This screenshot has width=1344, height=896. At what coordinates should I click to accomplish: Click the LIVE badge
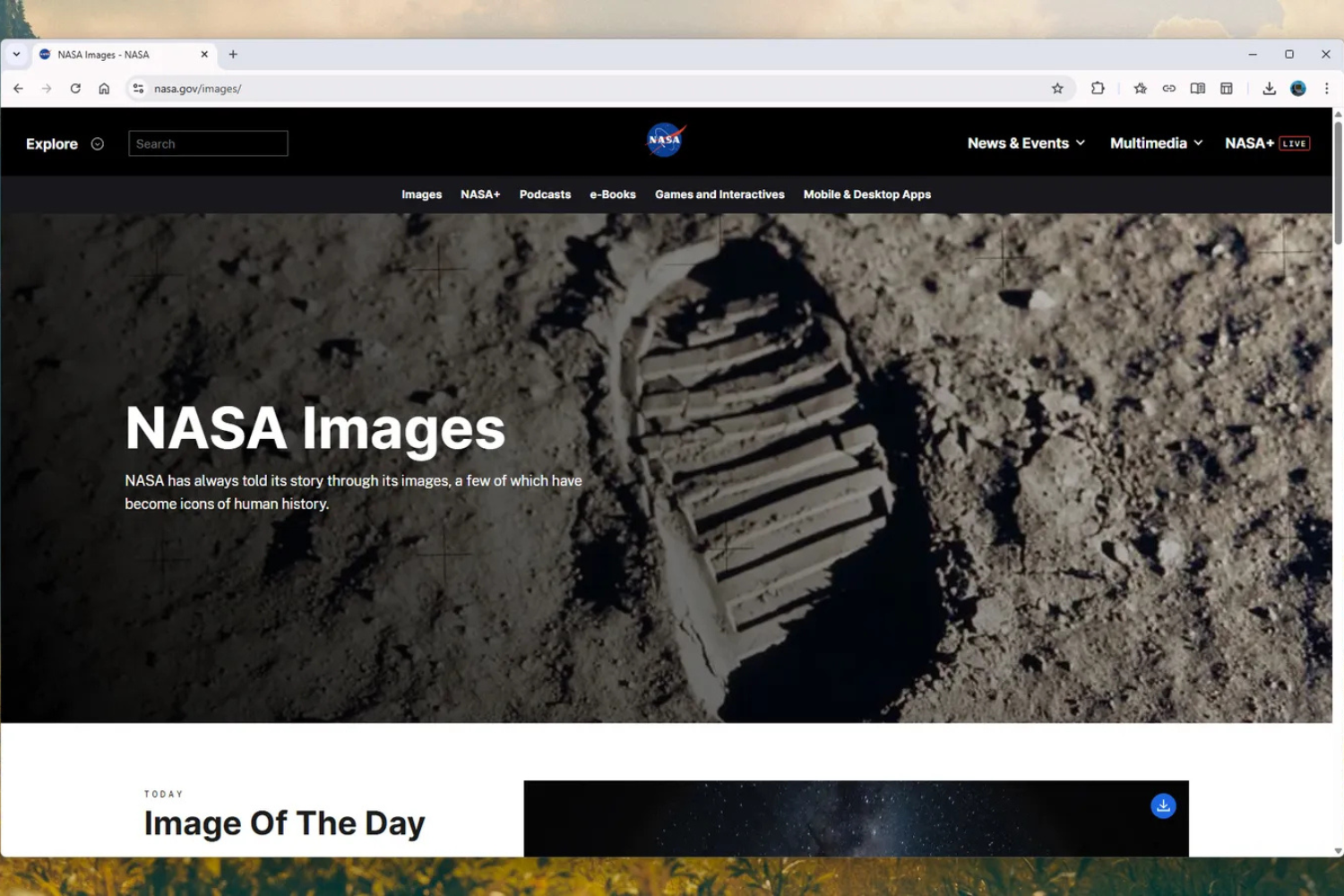pos(1295,143)
